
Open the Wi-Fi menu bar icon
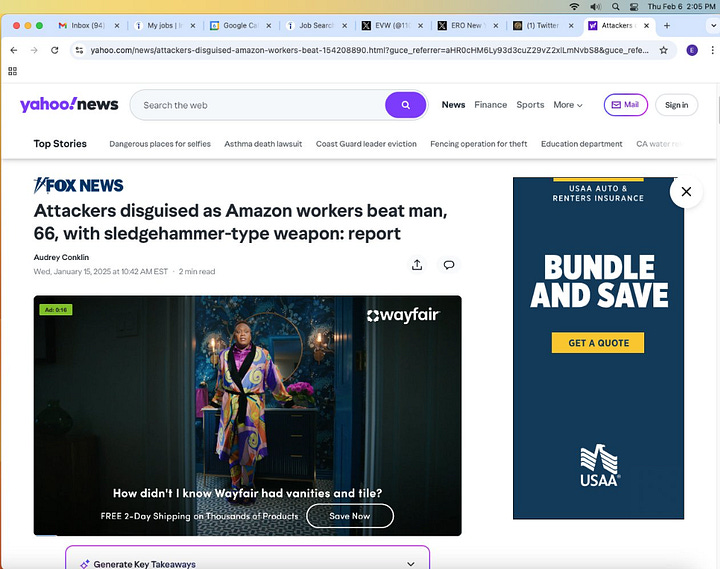574,6
